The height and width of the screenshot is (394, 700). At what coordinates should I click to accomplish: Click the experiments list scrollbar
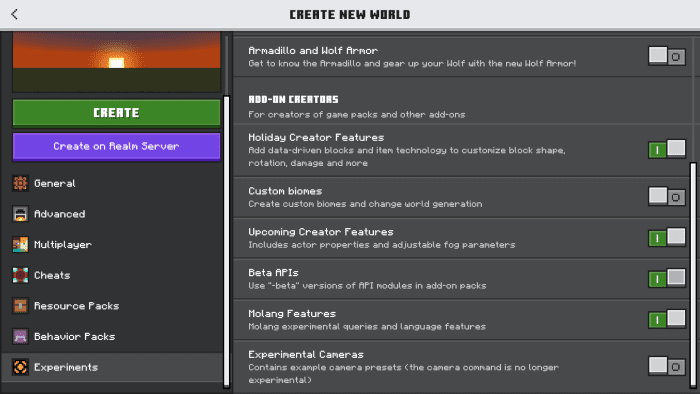(693, 274)
